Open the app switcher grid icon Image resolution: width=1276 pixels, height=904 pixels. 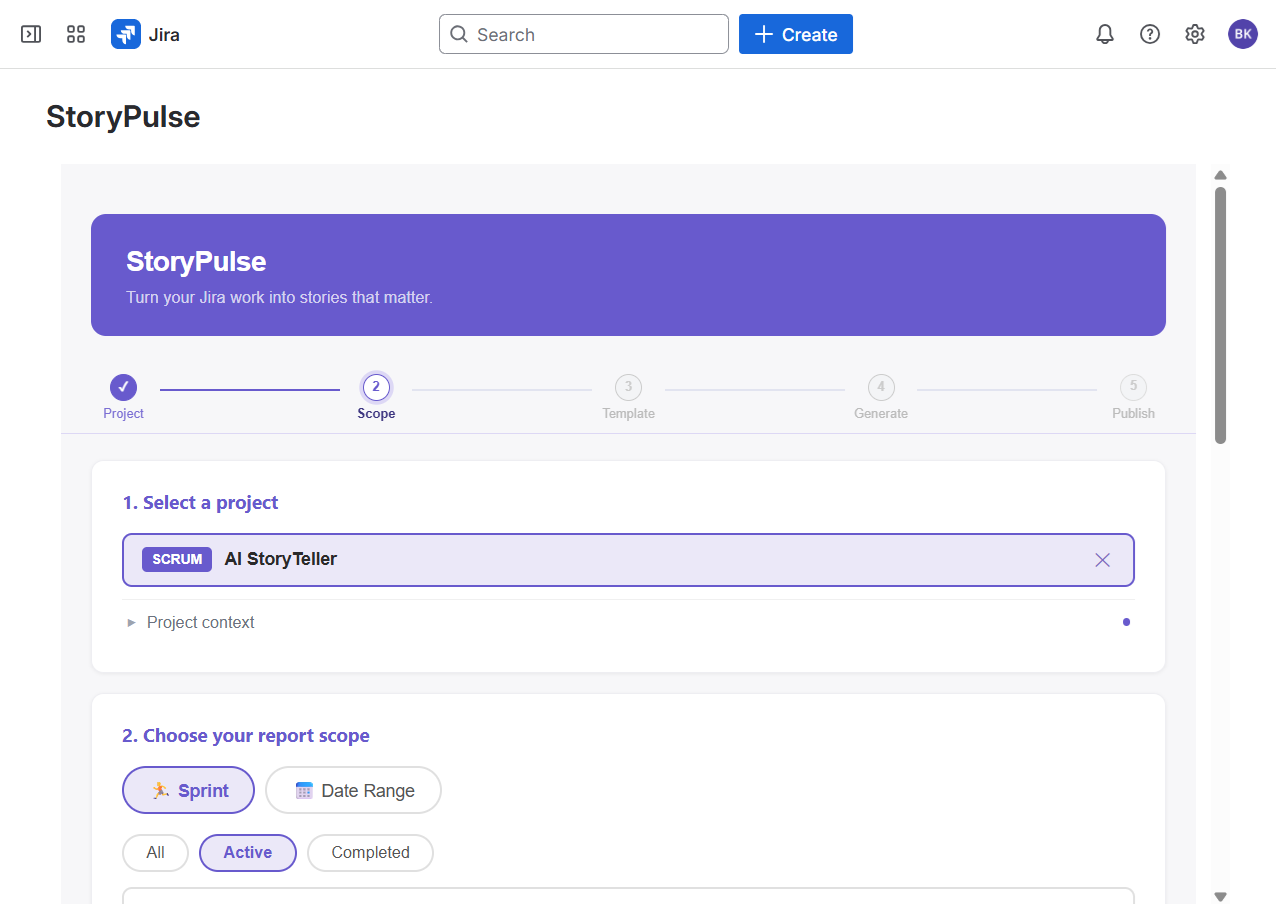click(76, 34)
